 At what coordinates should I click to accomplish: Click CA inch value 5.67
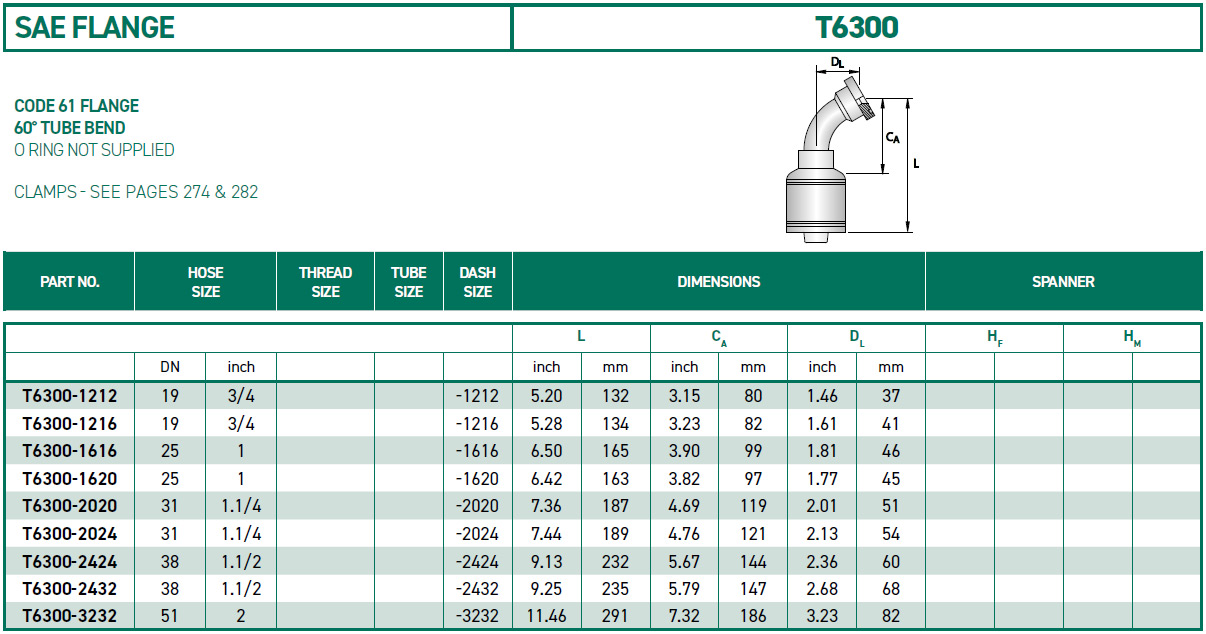click(x=684, y=561)
